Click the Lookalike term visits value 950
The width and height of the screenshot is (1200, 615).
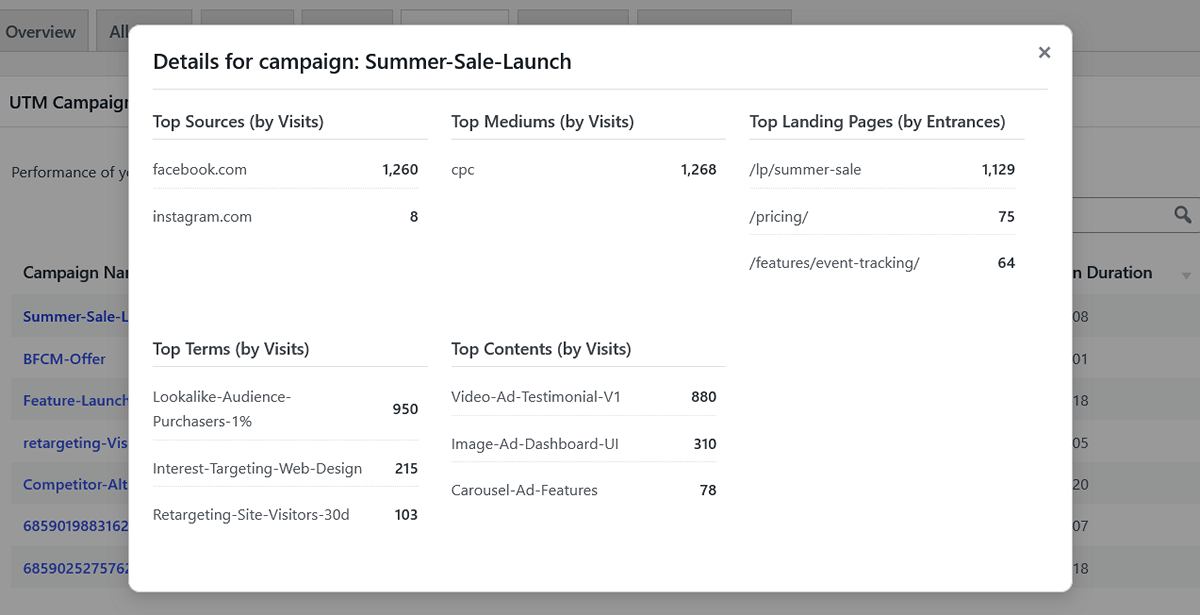point(405,408)
